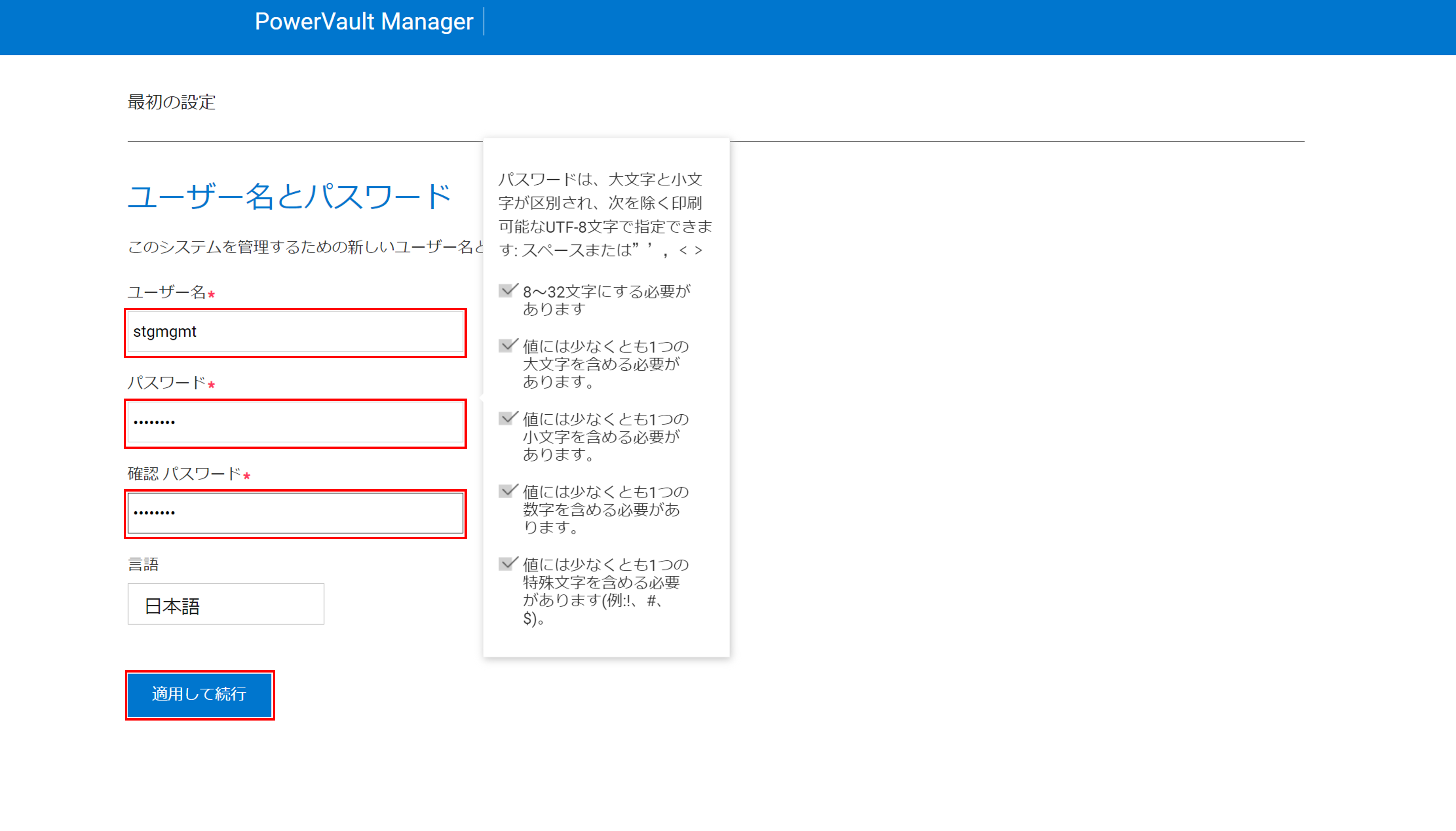Click into the 確認 パスワード input field
Viewport: 1456px width, 831px height.
[295, 513]
